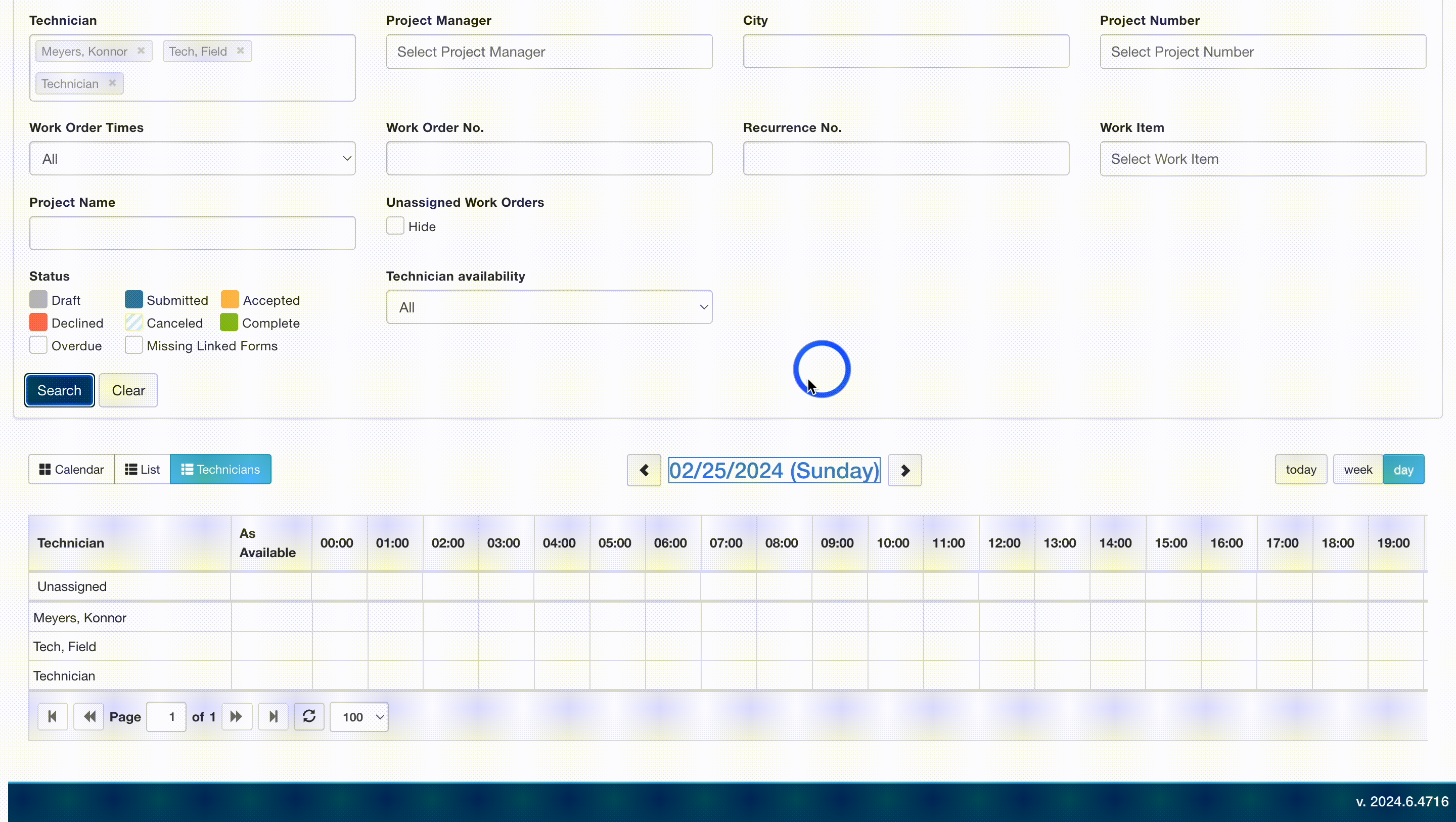Go to previous day arrow
This screenshot has height=822, width=1456.
click(644, 470)
